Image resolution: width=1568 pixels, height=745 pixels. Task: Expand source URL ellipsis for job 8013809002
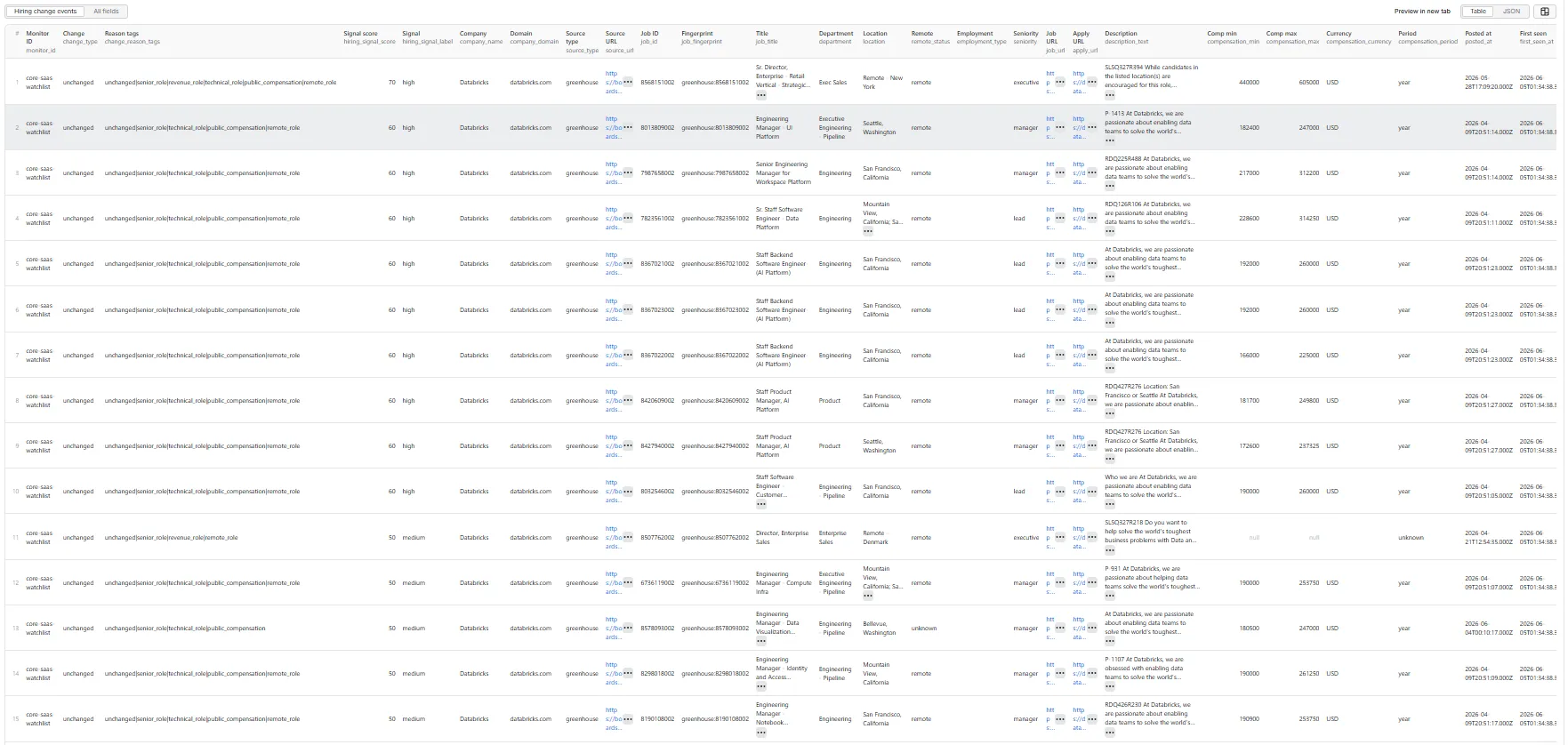(628, 127)
